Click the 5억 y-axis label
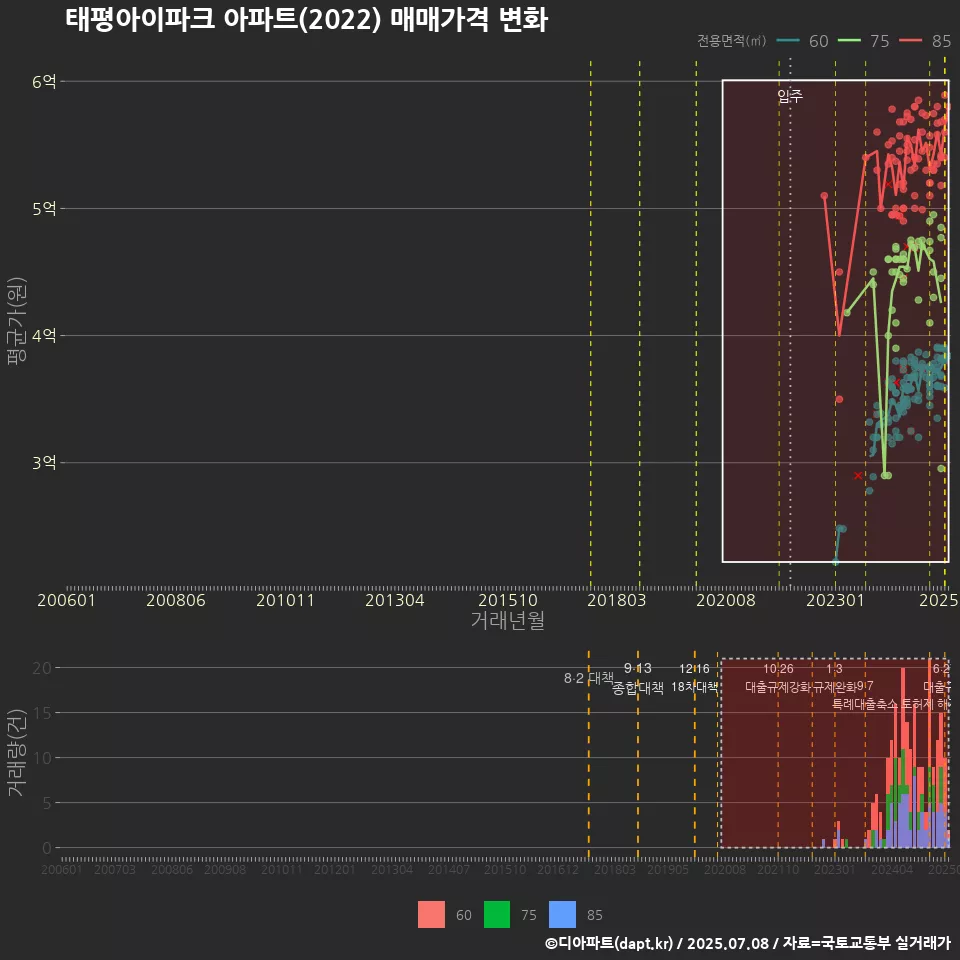 (x=44, y=209)
